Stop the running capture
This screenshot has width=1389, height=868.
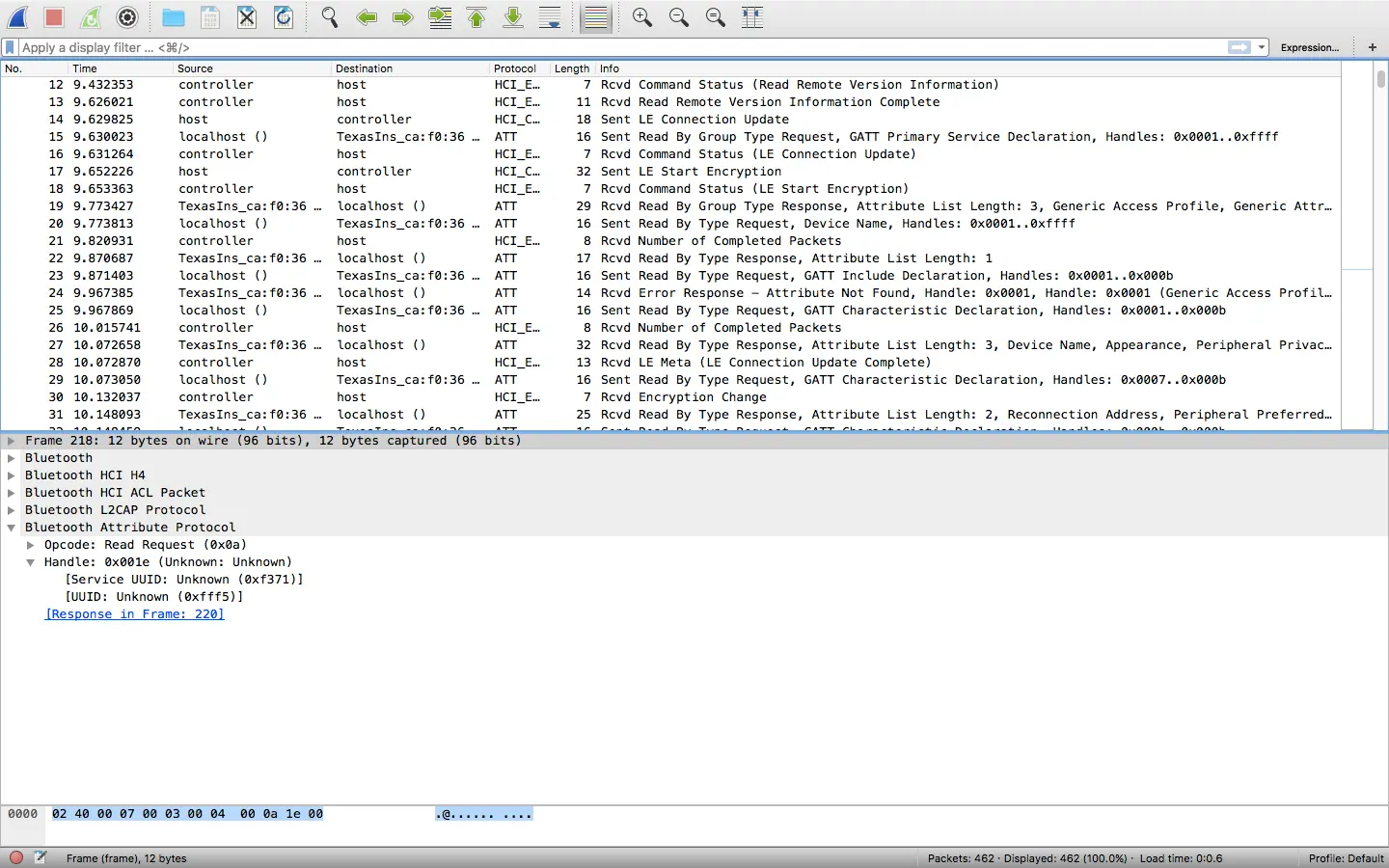(53, 17)
